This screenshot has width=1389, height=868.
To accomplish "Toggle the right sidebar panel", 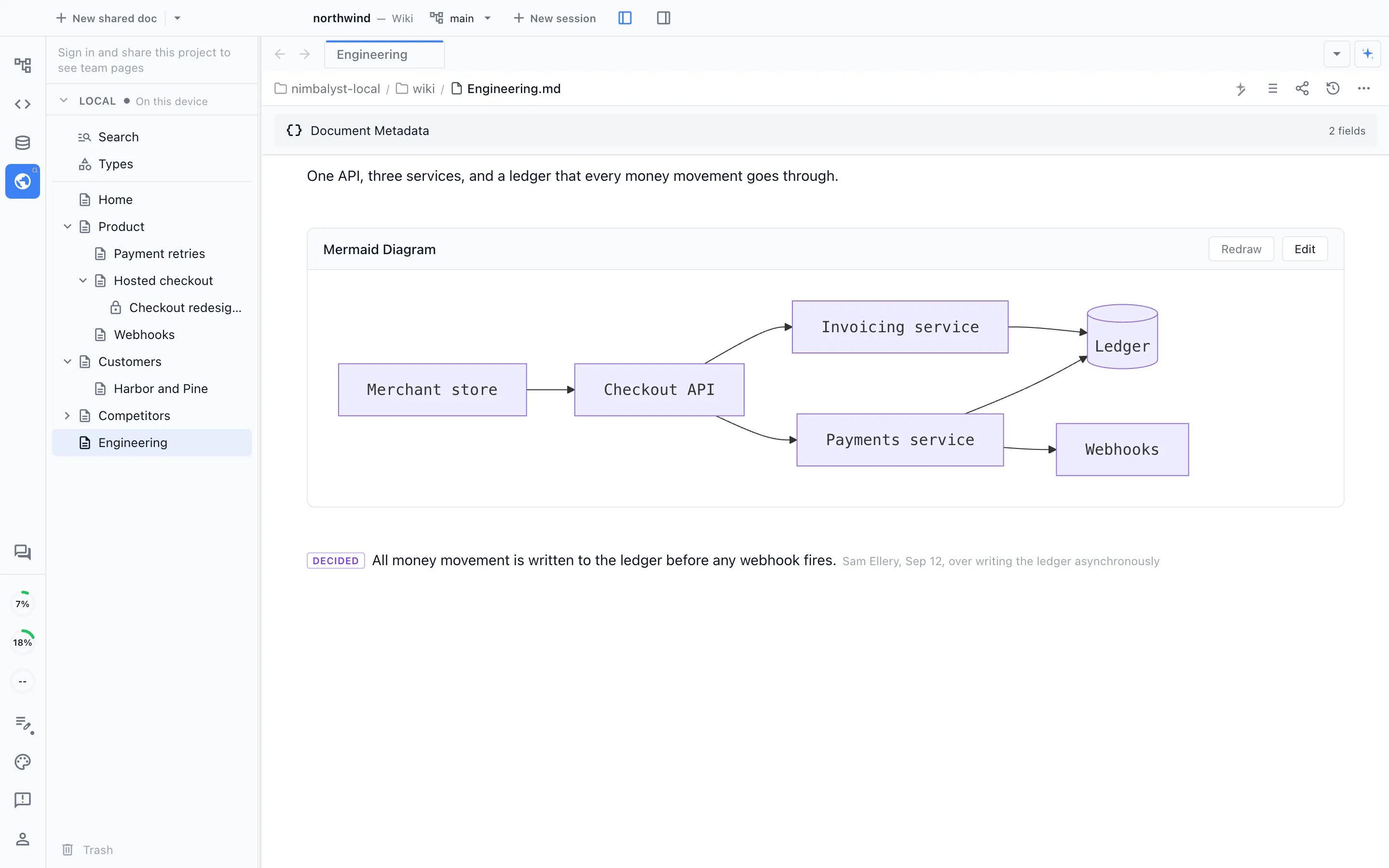I will pyautogui.click(x=664, y=18).
